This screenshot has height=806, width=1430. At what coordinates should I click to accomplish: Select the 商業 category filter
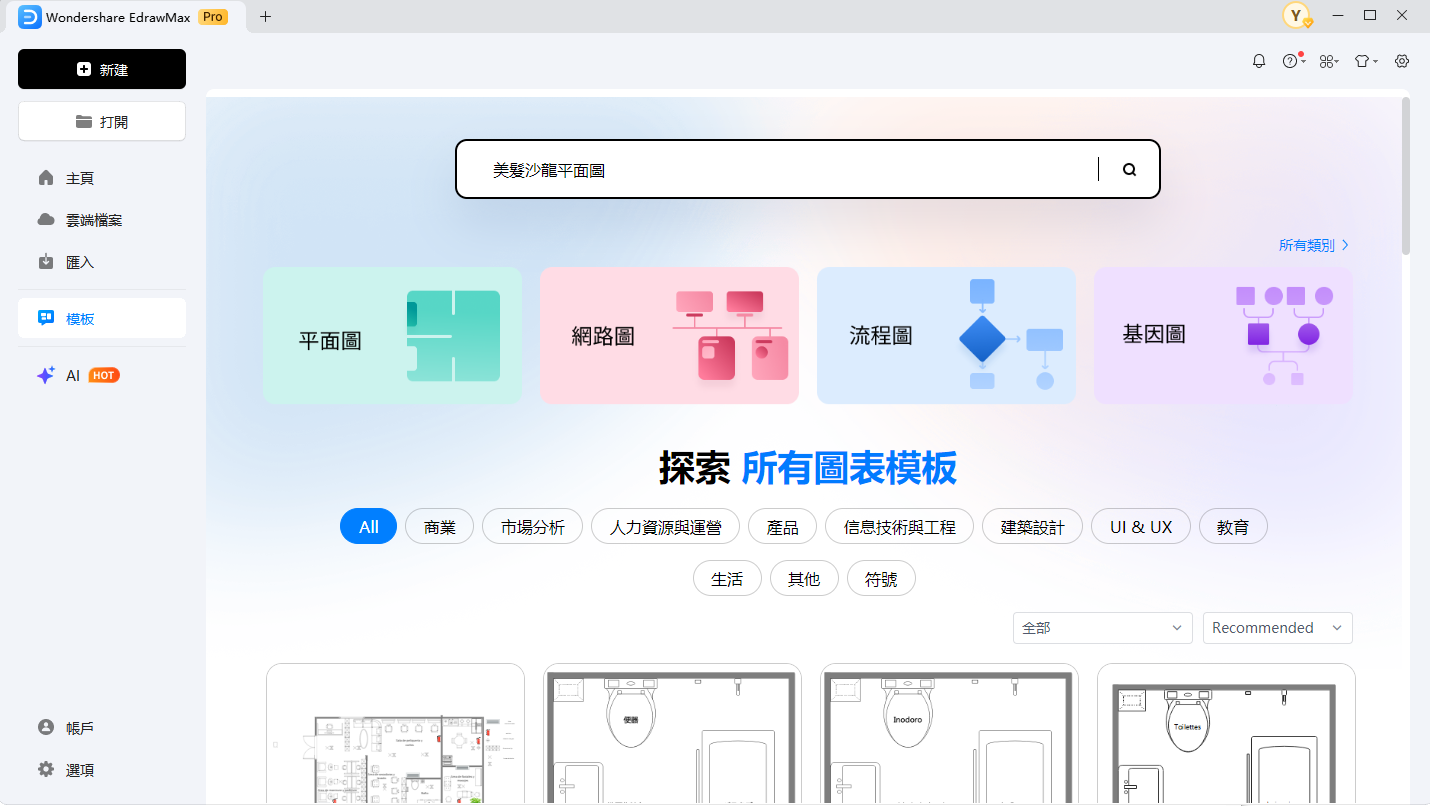pos(439,526)
